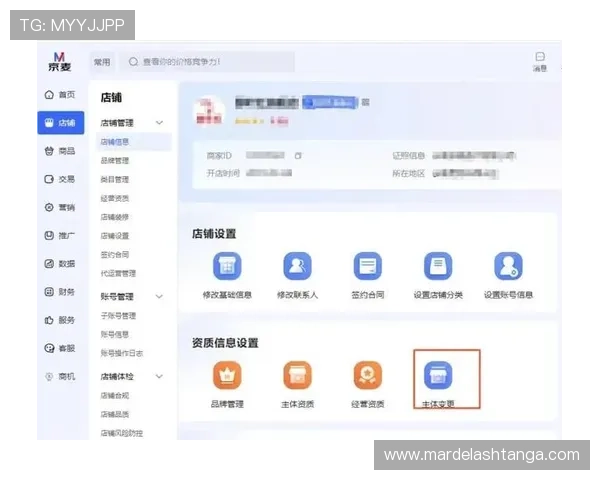Viewport: 600px width, 480px height.
Task: Select 店铺品质 in the submenu
Action: tap(115, 414)
